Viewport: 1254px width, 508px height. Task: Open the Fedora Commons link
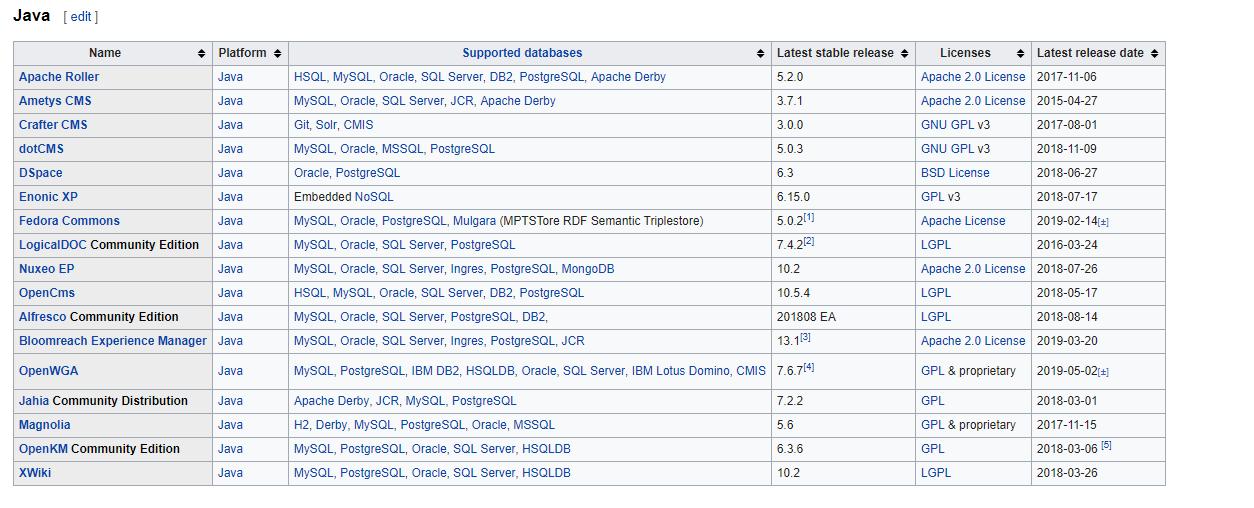pos(69,221)
